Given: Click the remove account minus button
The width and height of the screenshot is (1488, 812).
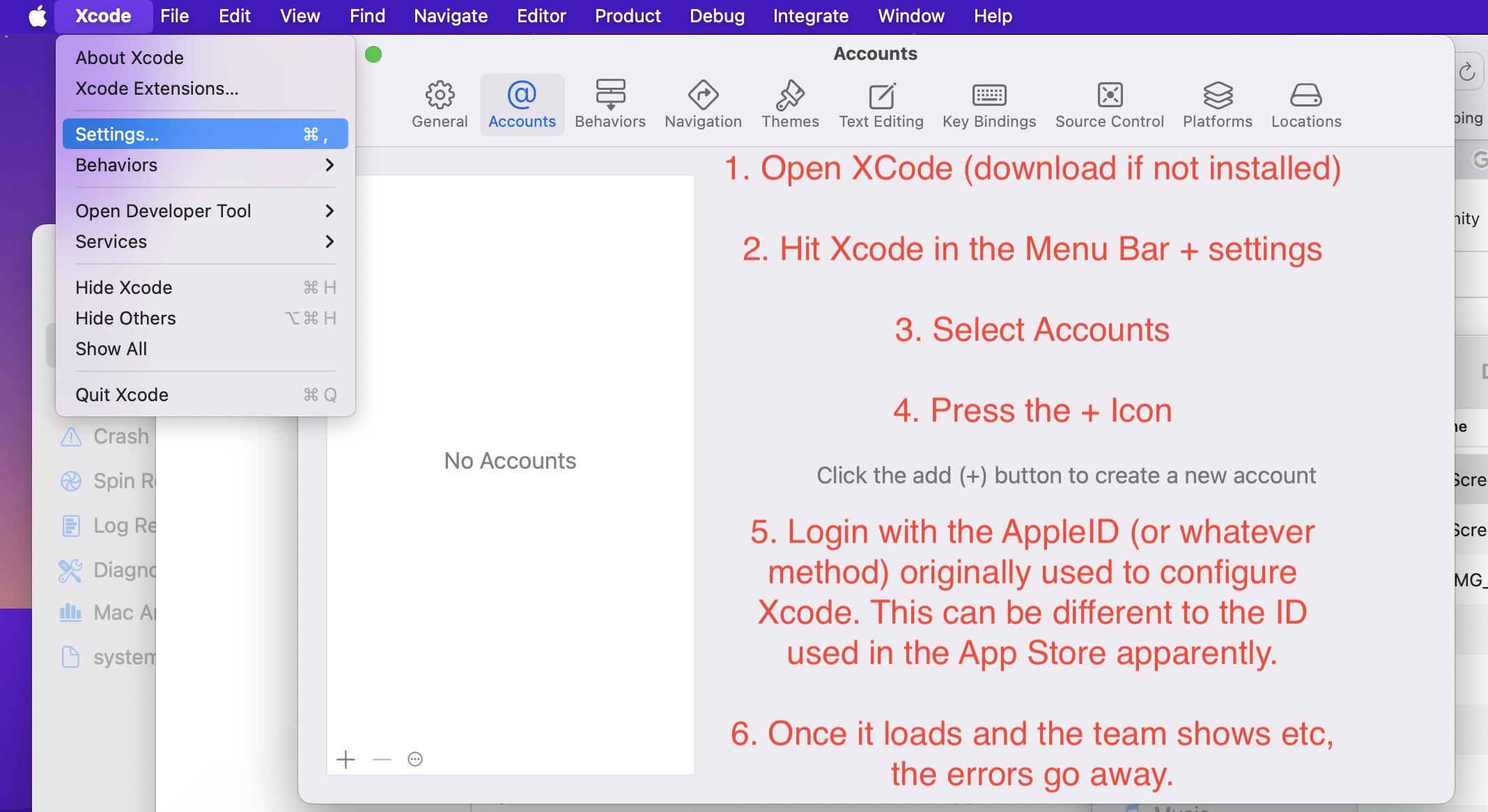Looking at the screenshot, I should coord(382,759).
